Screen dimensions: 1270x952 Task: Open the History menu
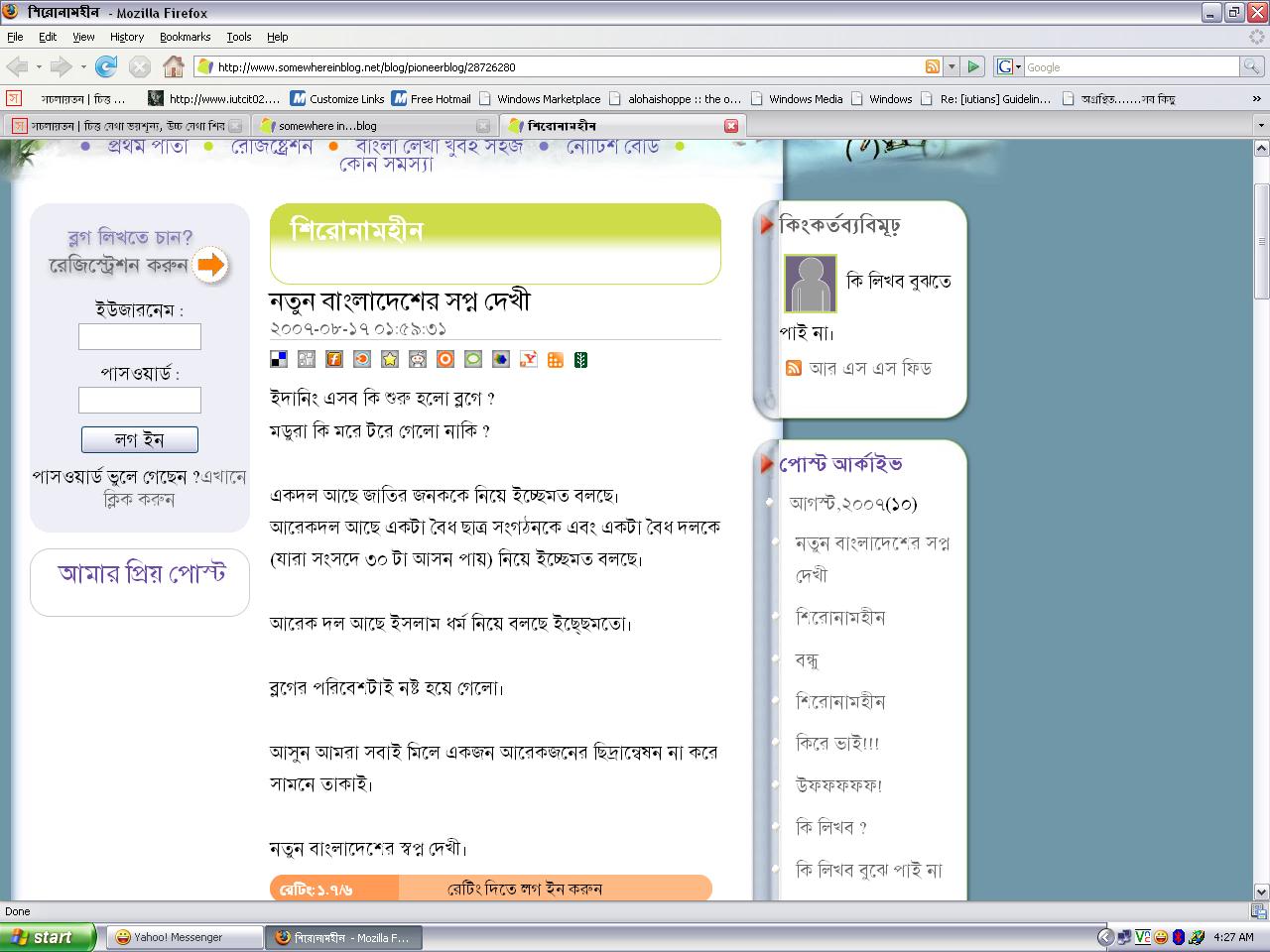127,37
